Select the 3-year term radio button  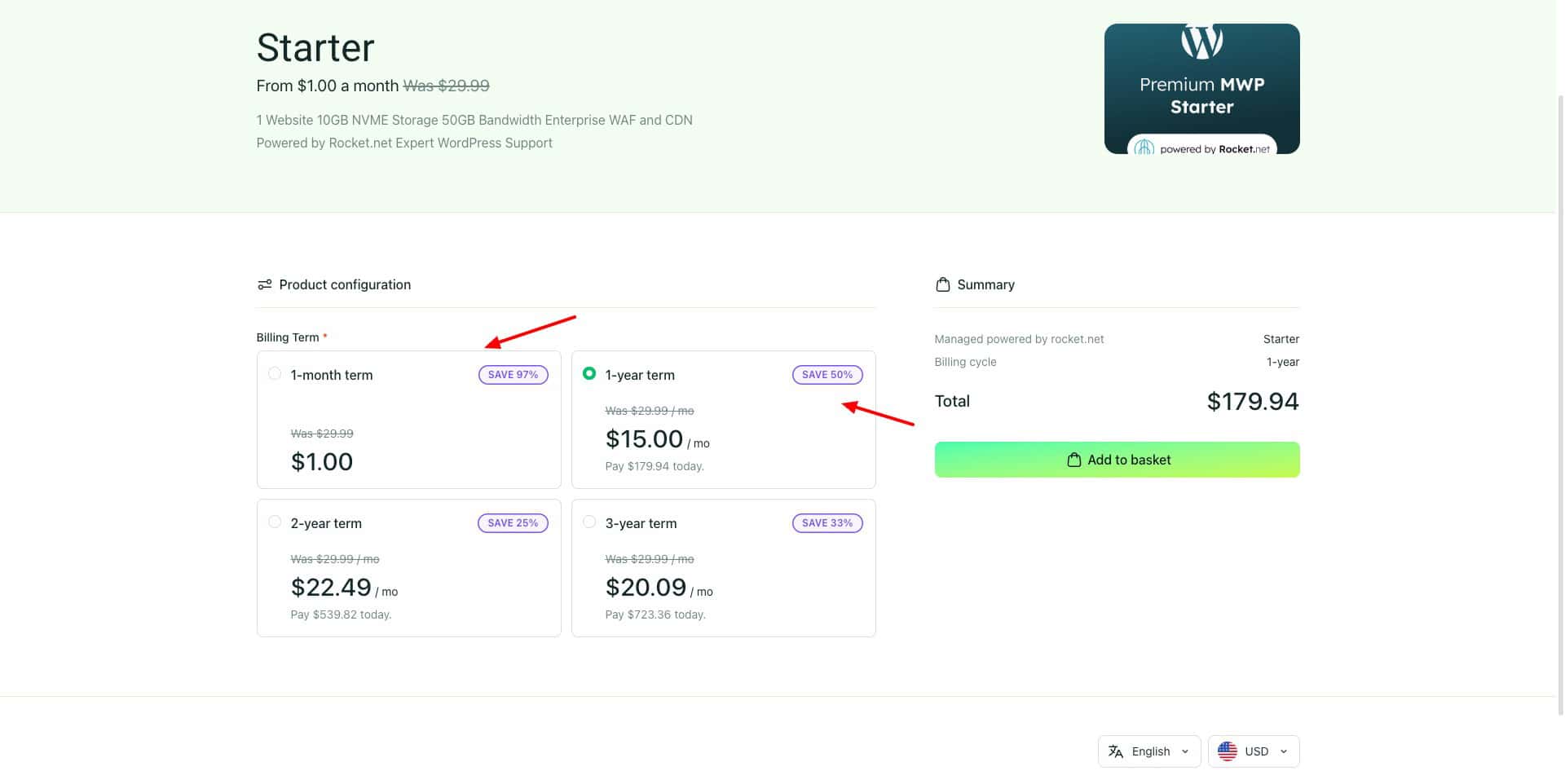pyautogui.click(x=589, y=522)
